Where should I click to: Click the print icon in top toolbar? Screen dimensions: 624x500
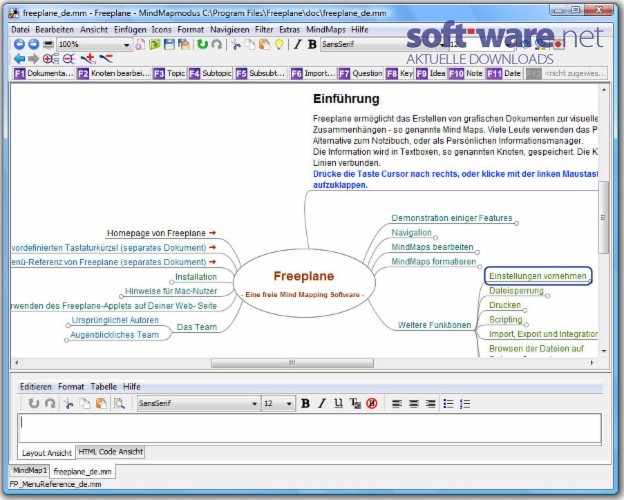(48, 44)
